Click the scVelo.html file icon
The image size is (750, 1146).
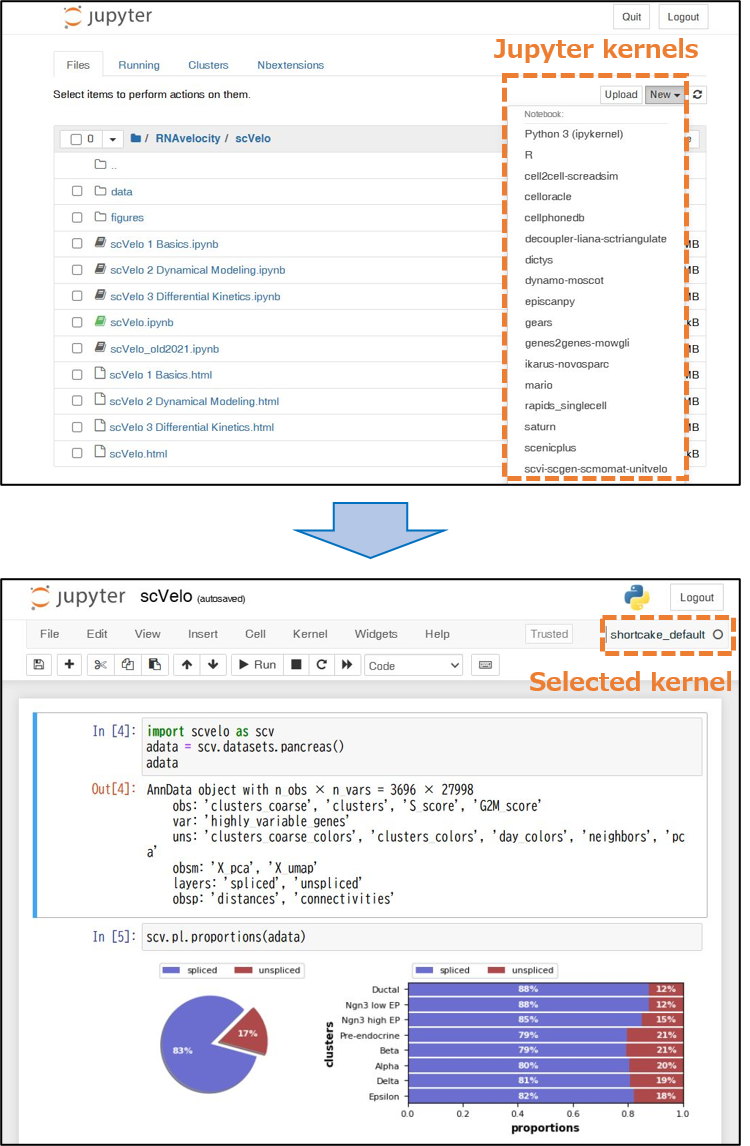pos(100,452)
